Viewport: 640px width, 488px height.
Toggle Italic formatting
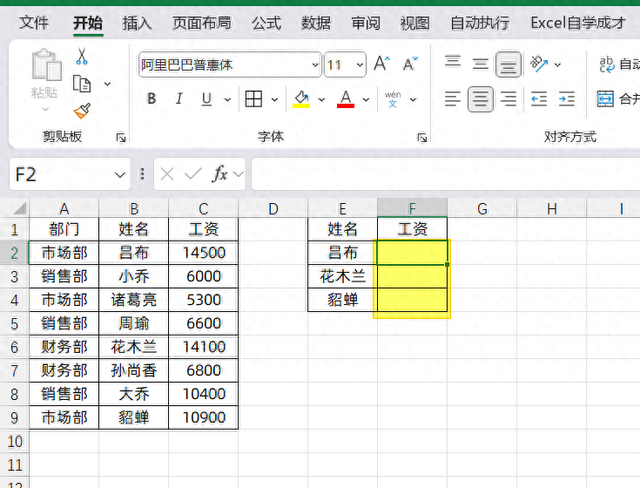click(x=179, y=99)
